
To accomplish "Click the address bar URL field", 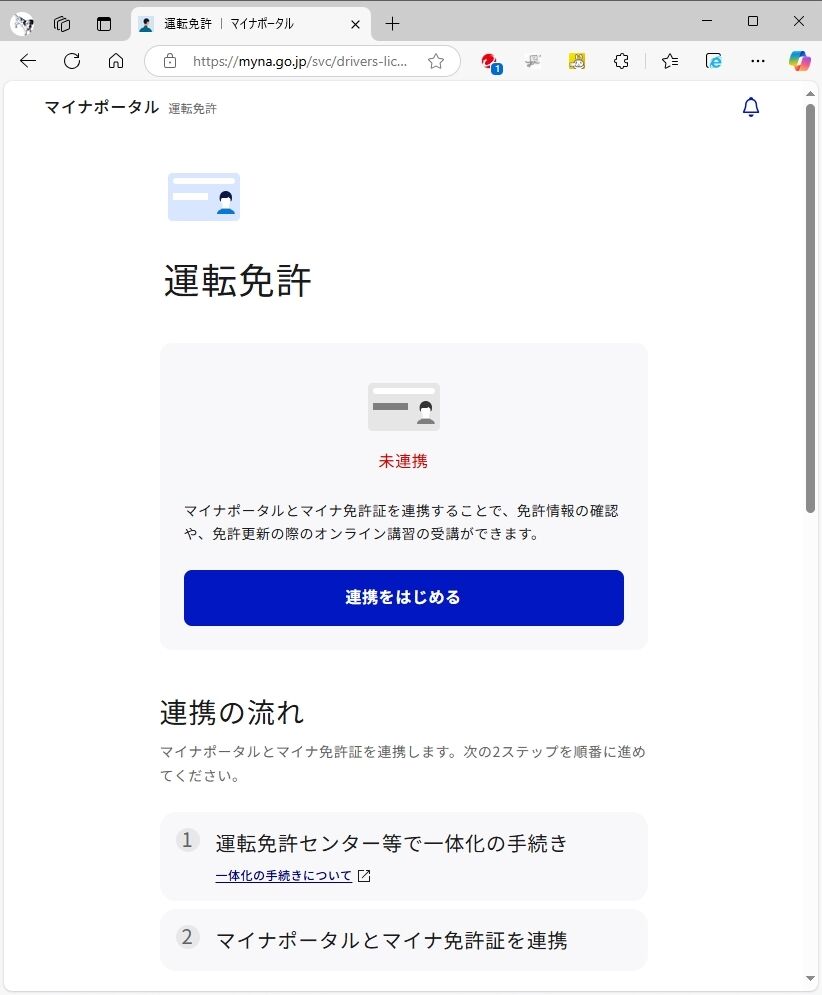I will 300,62.
